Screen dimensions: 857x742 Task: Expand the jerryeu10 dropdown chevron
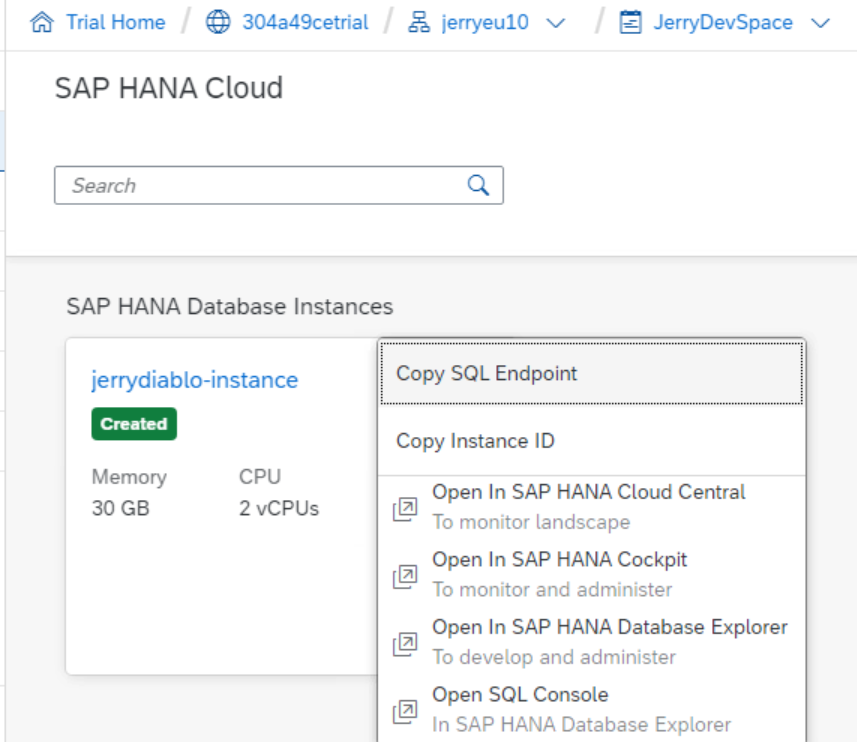[557, 23]
